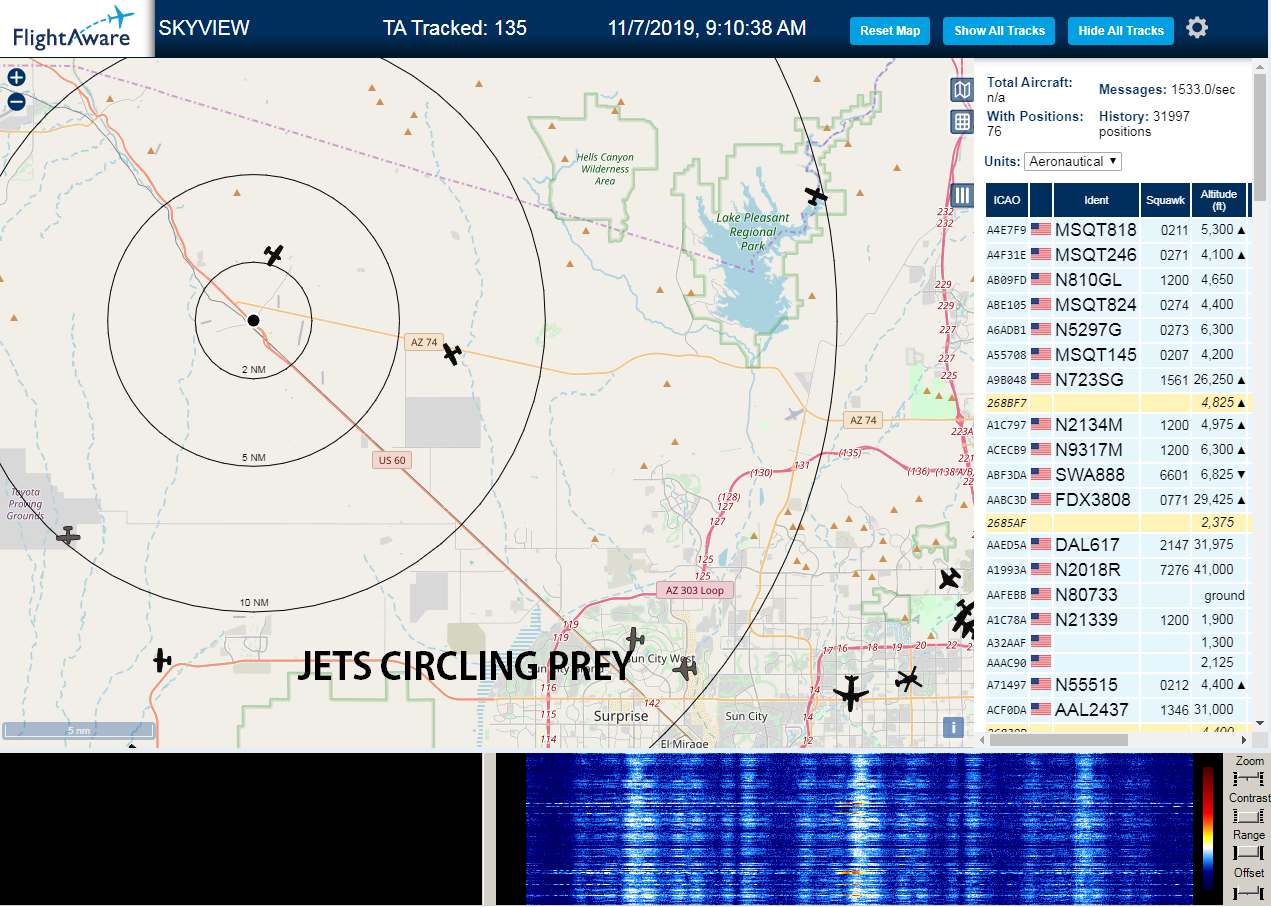Open the settings gear in the header

(1197, 28)
